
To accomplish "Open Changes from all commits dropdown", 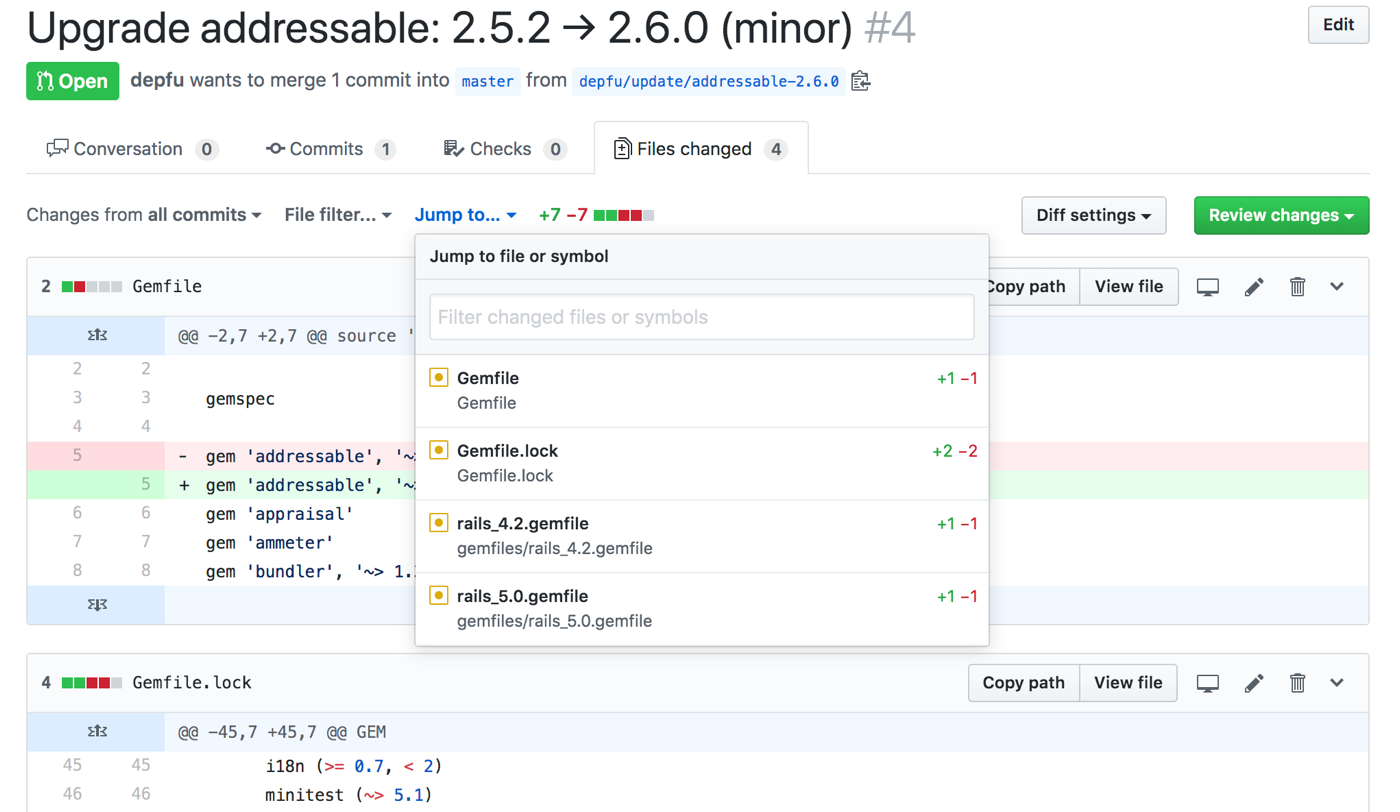I will pyautogui.click(x=144, y=215).
